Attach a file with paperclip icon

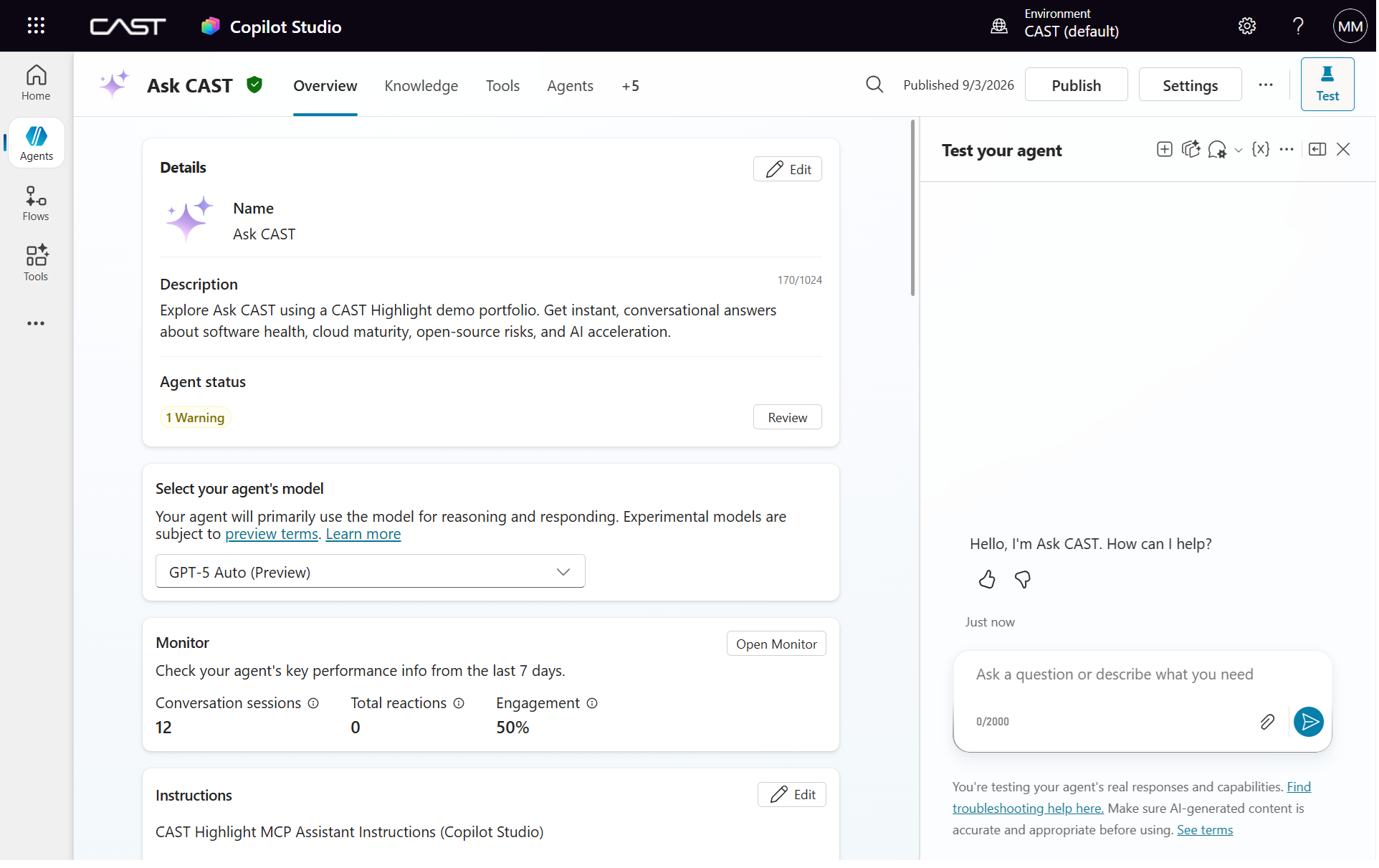1266,722
